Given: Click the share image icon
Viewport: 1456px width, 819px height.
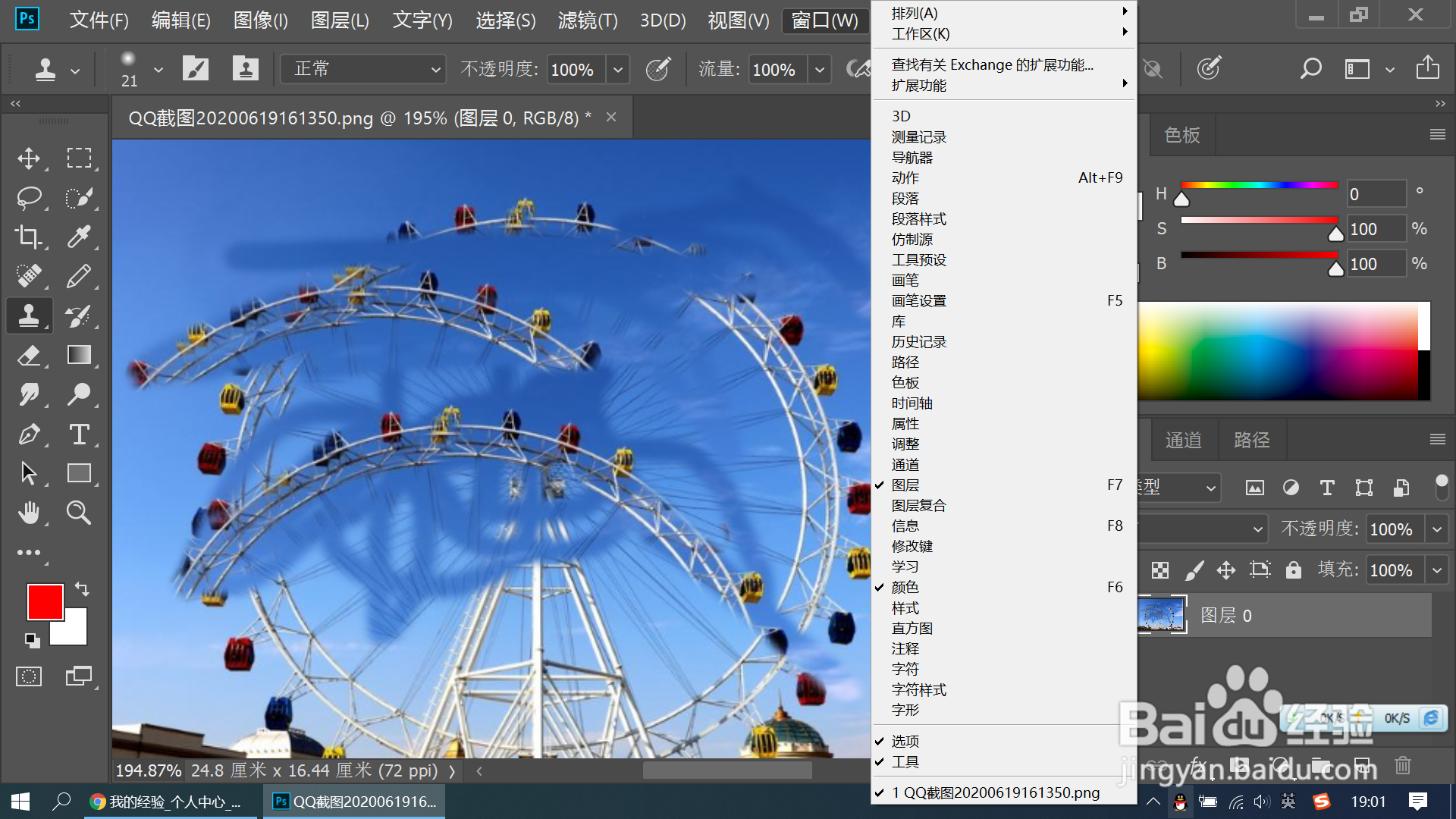Looking at the screenshot, I should click(x=1428, y=67).
